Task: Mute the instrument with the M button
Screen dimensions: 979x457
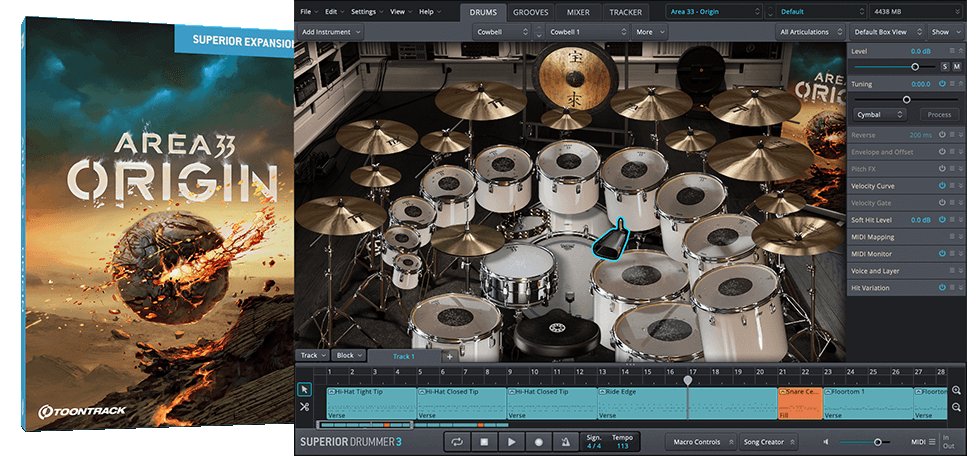Action: pos(956,67)
